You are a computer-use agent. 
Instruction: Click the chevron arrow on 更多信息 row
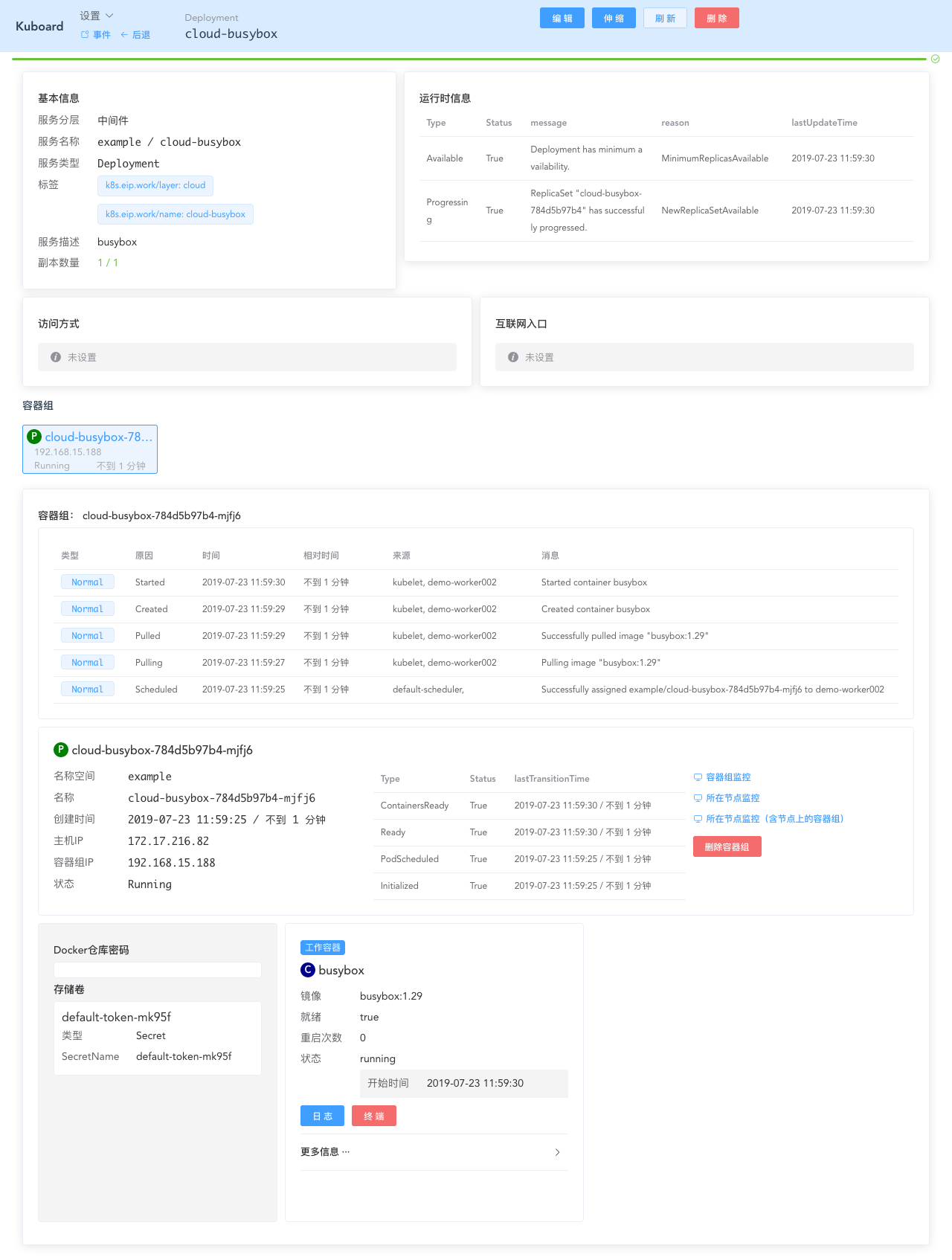558,1152
